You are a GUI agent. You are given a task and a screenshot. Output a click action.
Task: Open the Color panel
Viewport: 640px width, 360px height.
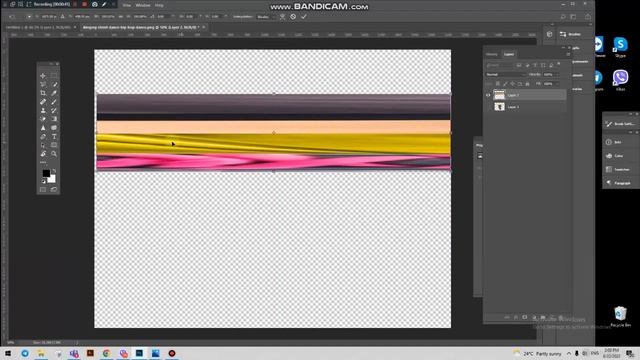[615, 156]
